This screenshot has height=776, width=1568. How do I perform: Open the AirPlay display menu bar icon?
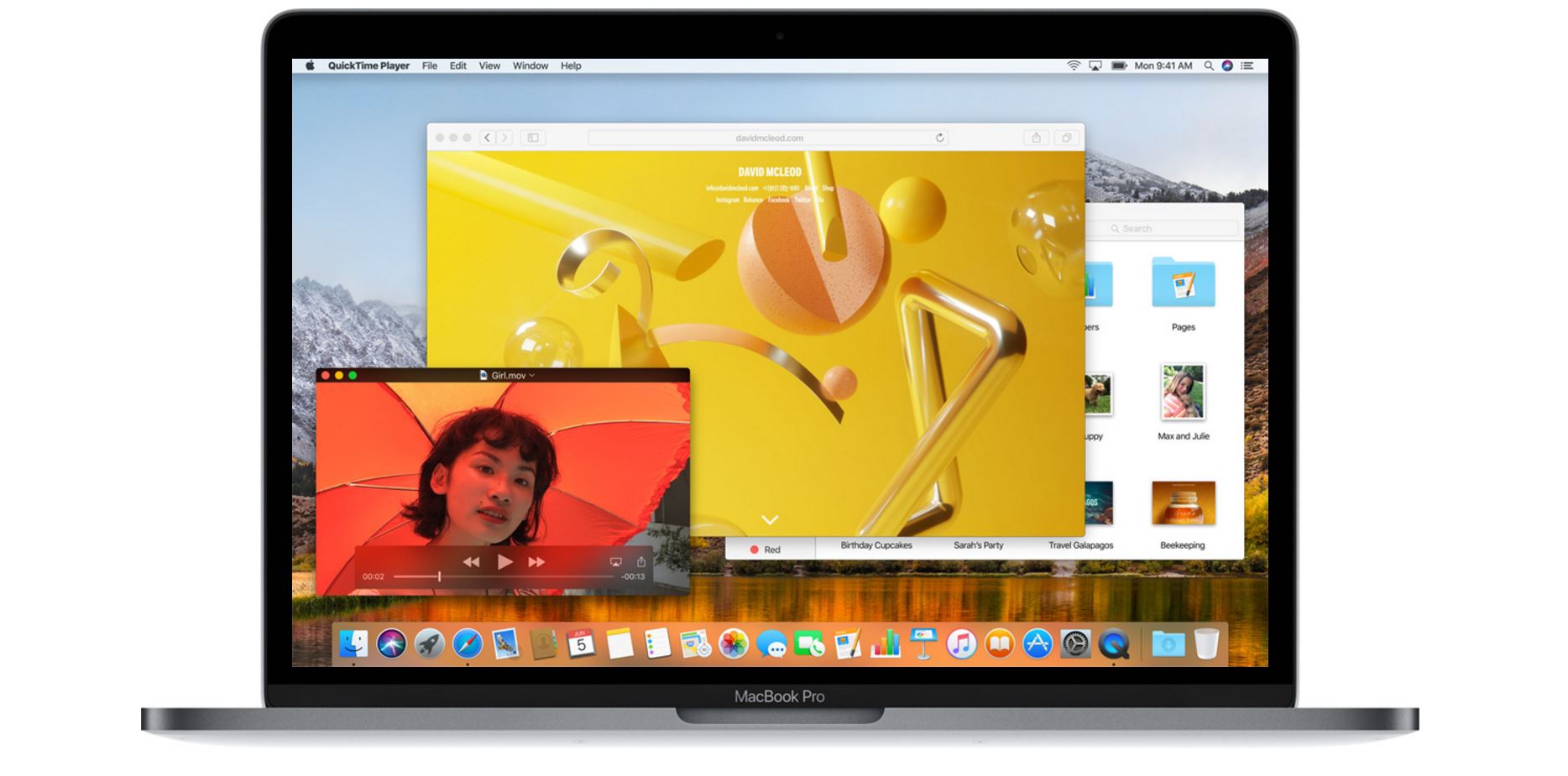(x=1095, y=65)
